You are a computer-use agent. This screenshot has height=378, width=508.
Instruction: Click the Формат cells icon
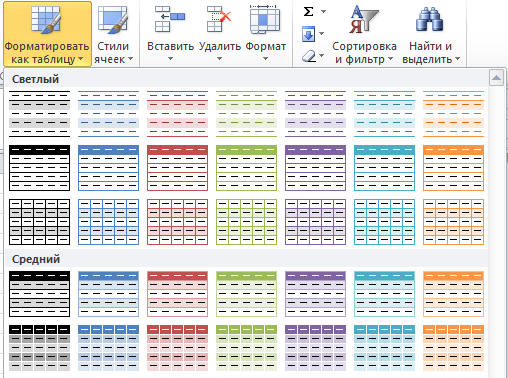coord(265,19)
